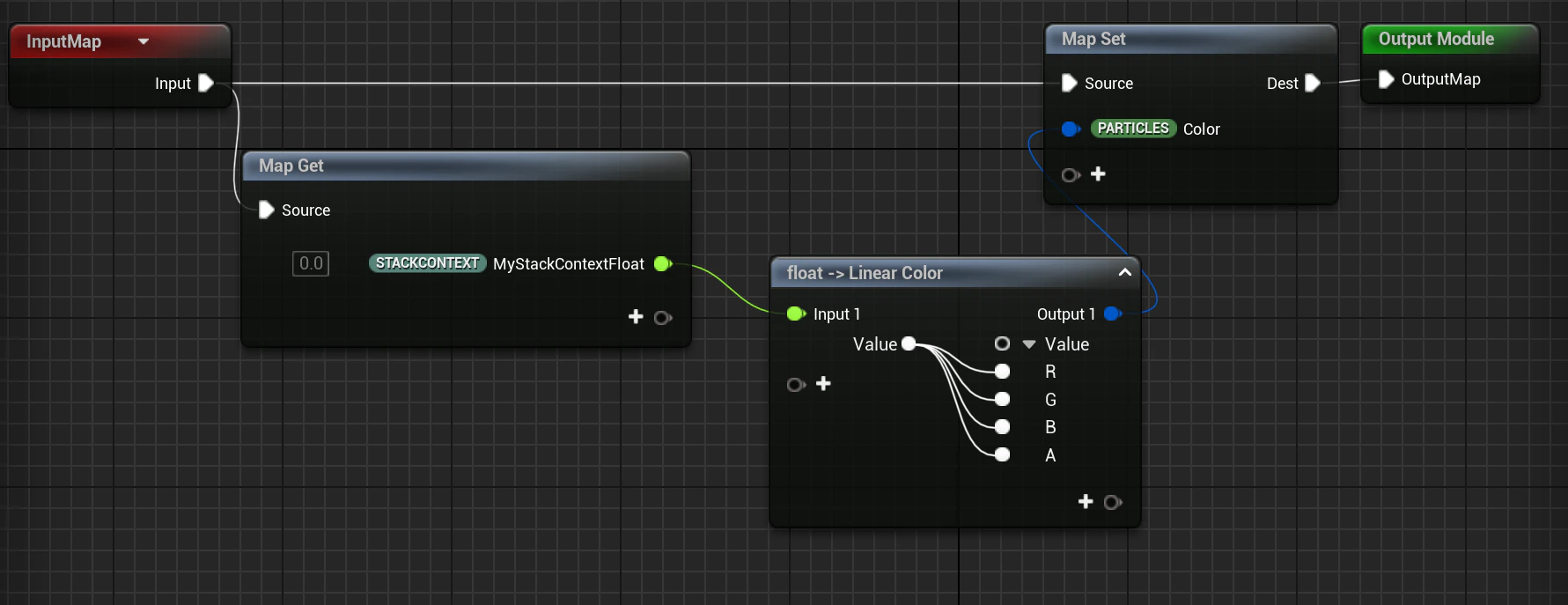1568x605 pixels.
Task: Click the B component pin
Action: (x=1002, y=427)
